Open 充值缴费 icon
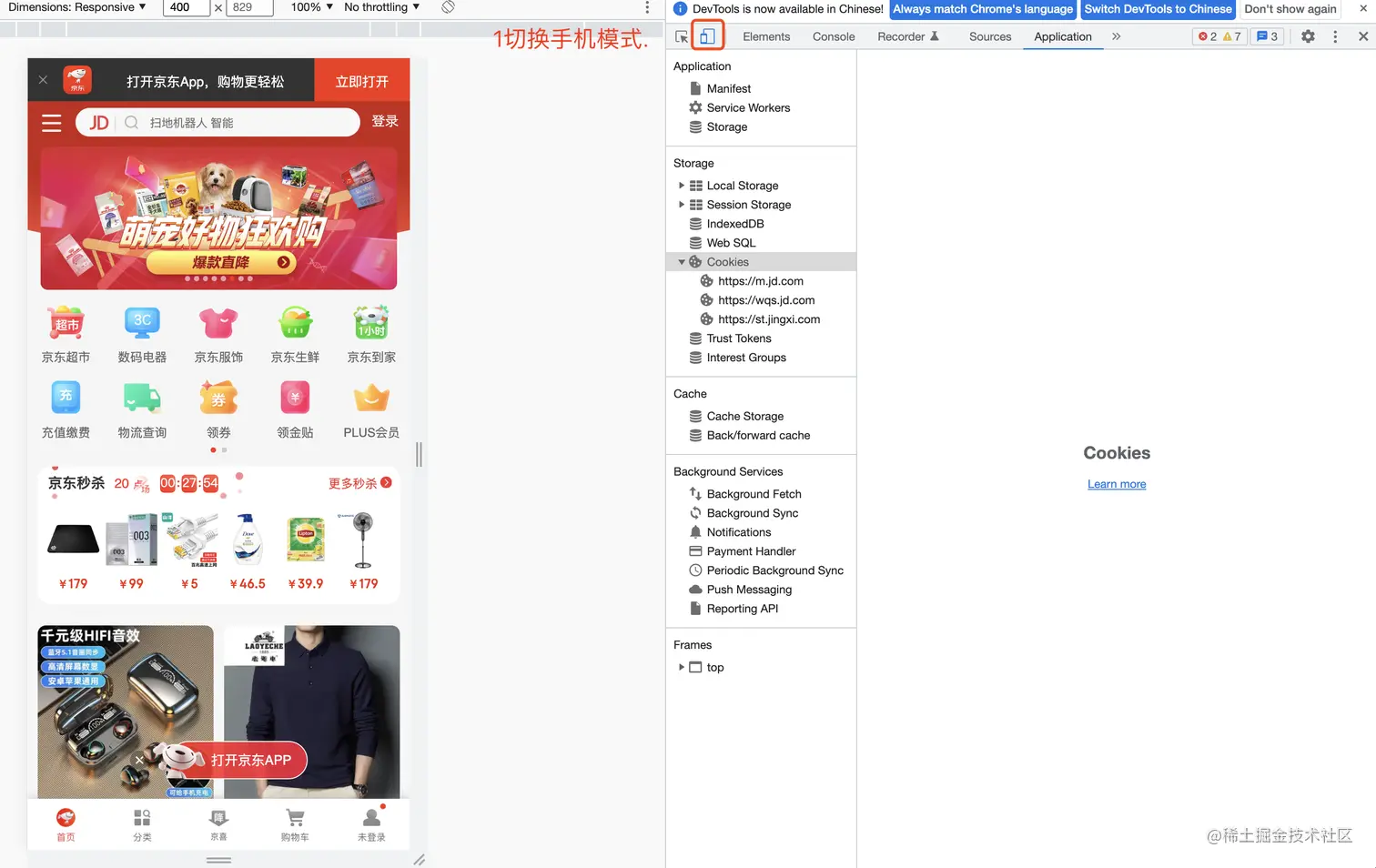Viewport: 1376px width, 868px height. coord(66,398)
